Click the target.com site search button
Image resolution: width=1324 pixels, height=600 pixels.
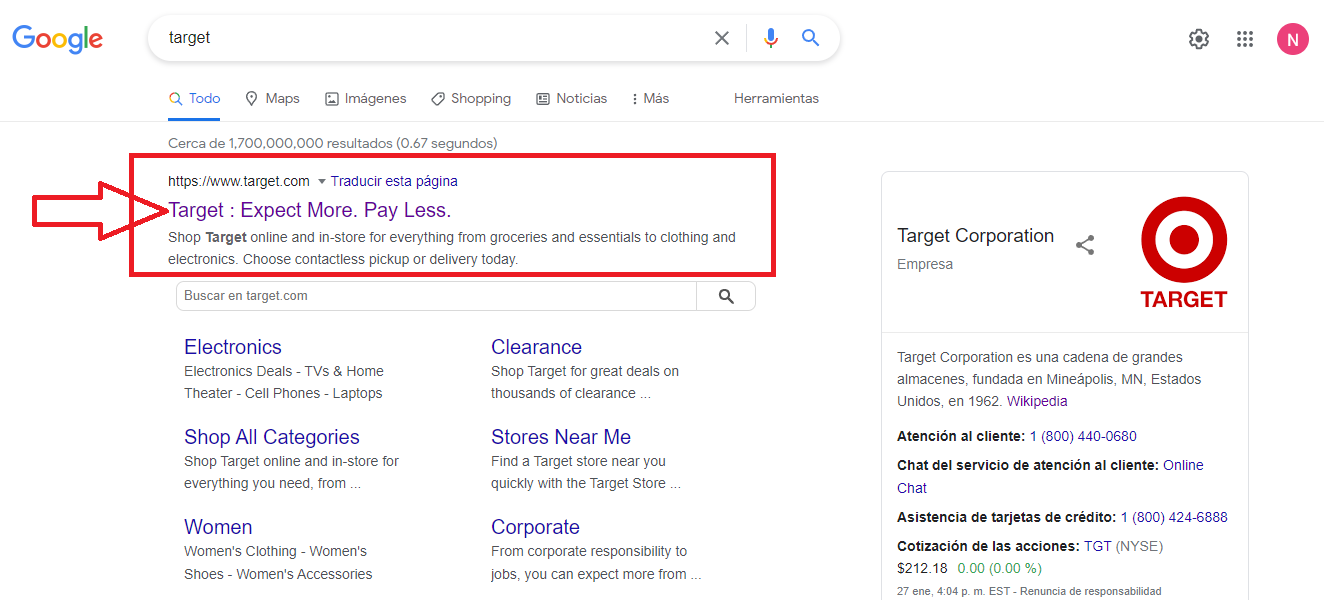tap(726, 296)
